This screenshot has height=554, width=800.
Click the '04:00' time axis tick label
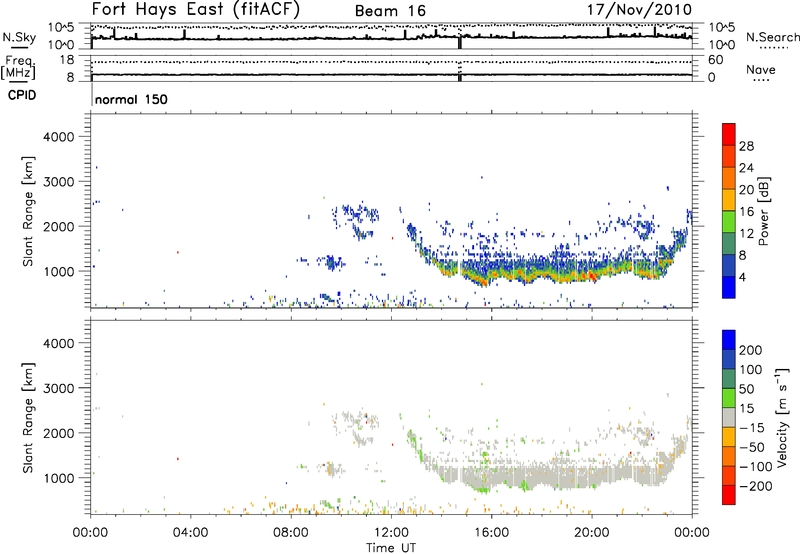pyautogui.click(x=190, y=533)
